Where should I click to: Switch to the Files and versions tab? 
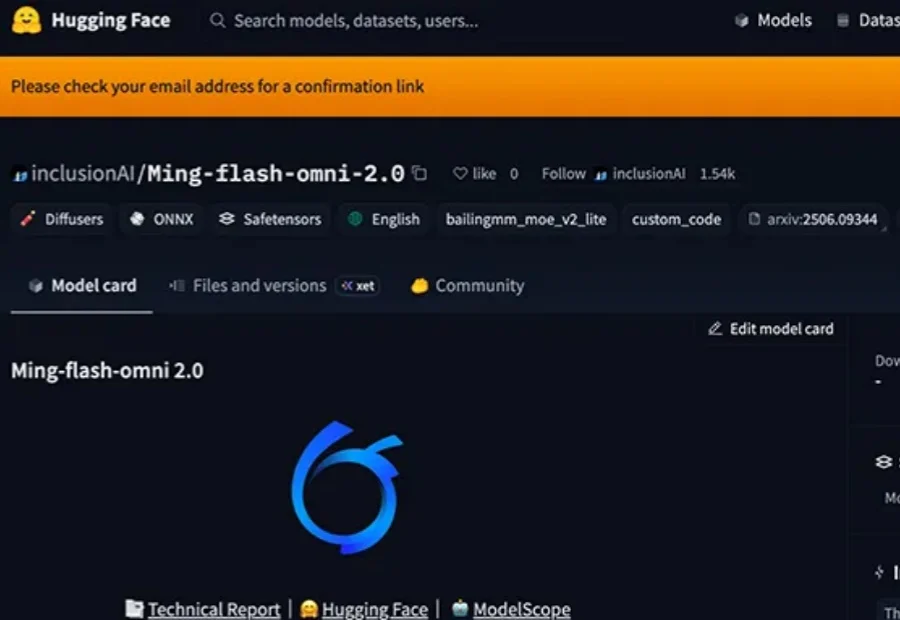(x=259, y=286)
